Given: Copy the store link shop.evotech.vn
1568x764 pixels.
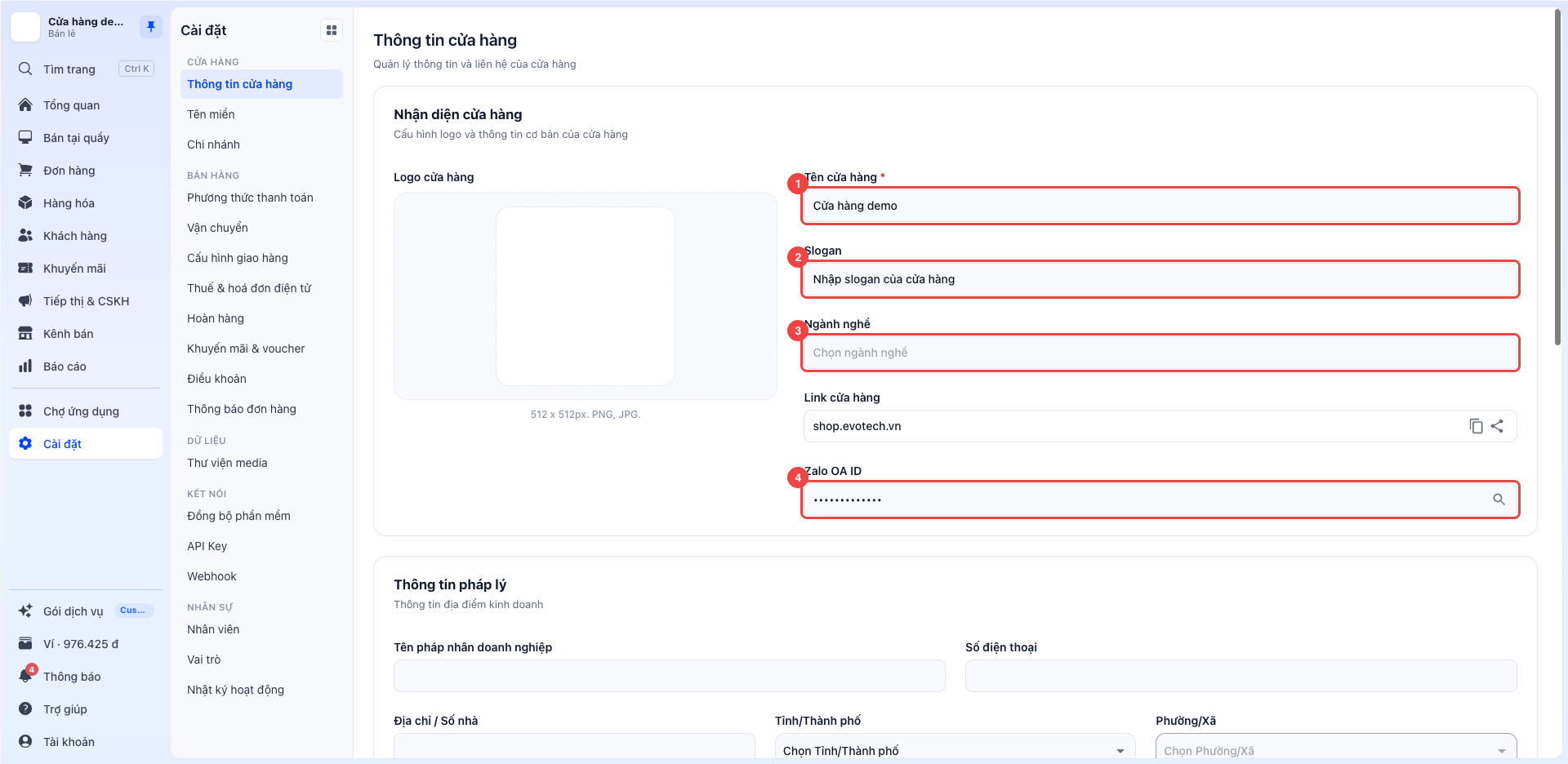Looking at the screenshot, I should [1476, 426].
